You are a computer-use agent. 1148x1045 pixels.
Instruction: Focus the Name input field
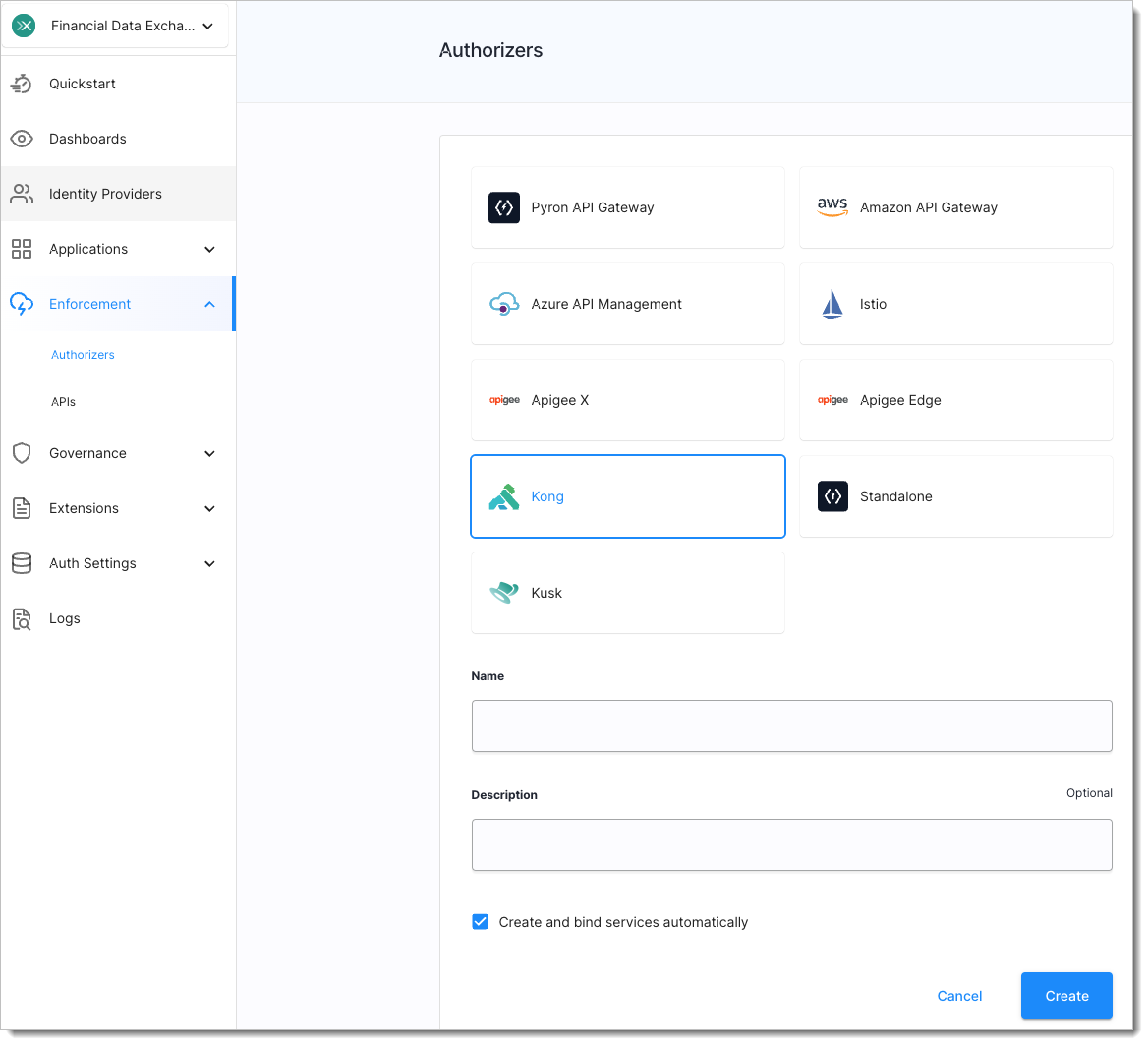(791, 726)
